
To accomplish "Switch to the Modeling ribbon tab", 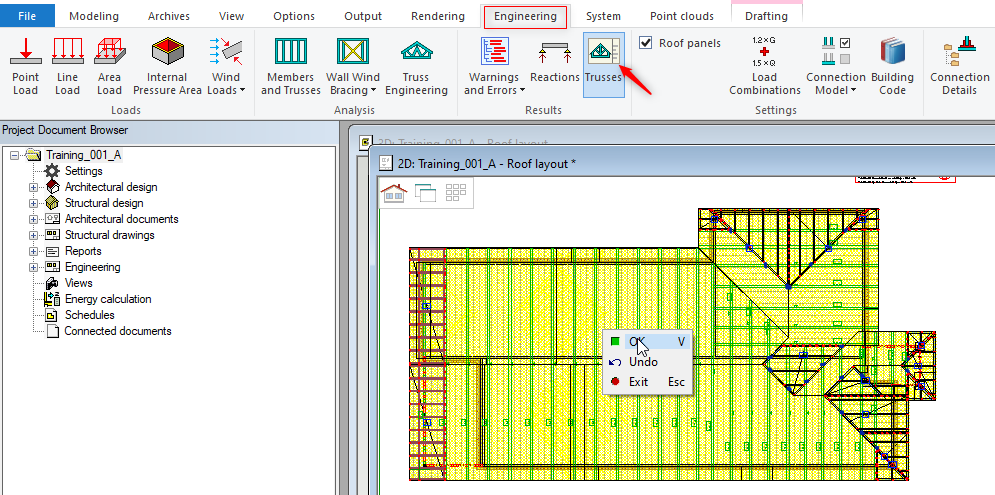I will 94,16.
